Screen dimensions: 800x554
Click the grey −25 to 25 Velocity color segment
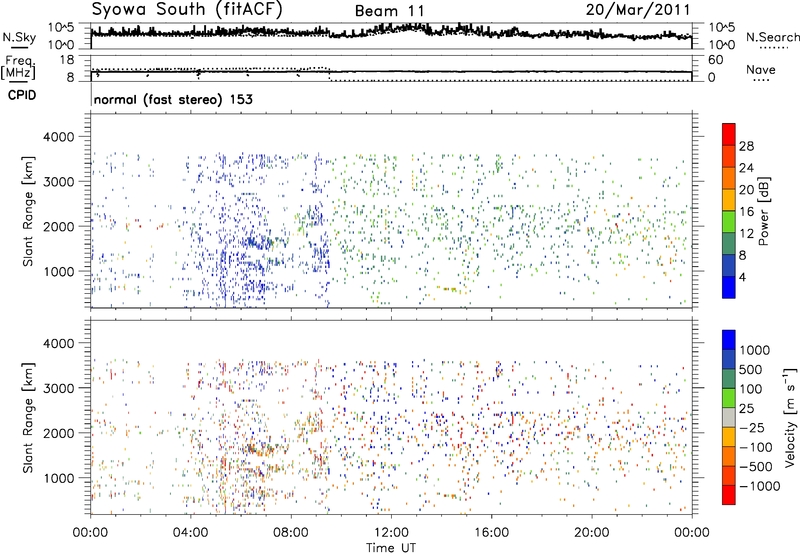tap(729, 417)
